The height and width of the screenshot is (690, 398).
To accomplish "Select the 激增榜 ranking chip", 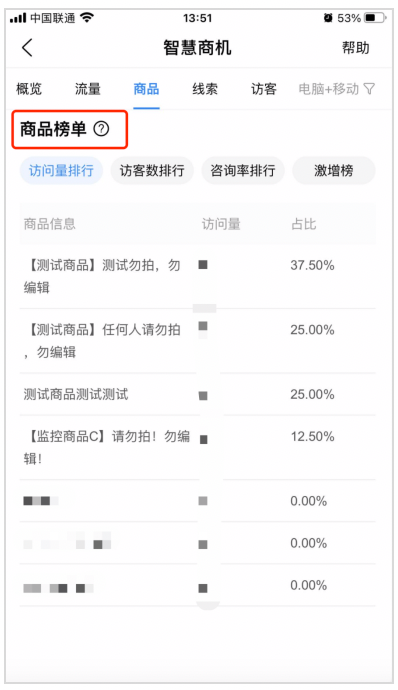I will point(334,170).
